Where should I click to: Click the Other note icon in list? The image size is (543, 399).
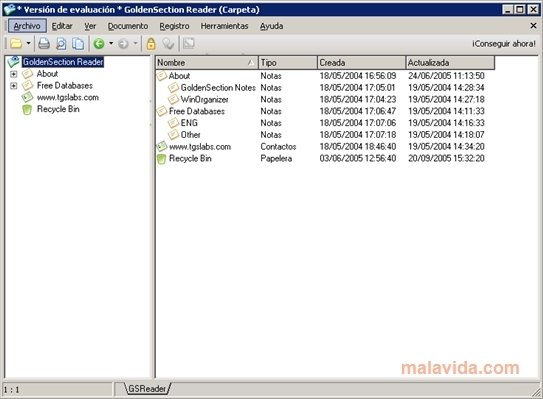click(x=173, y=135)
